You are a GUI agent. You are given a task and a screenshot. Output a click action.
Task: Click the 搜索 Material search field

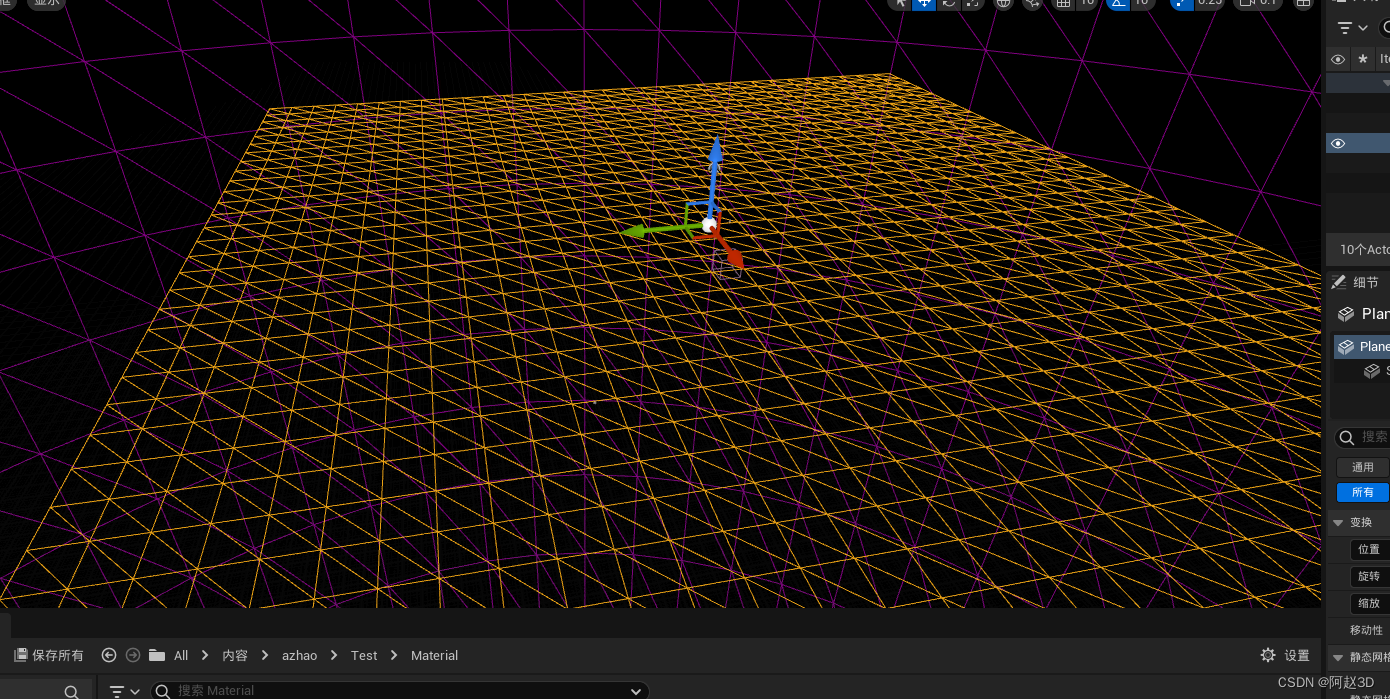pos(400,691)
